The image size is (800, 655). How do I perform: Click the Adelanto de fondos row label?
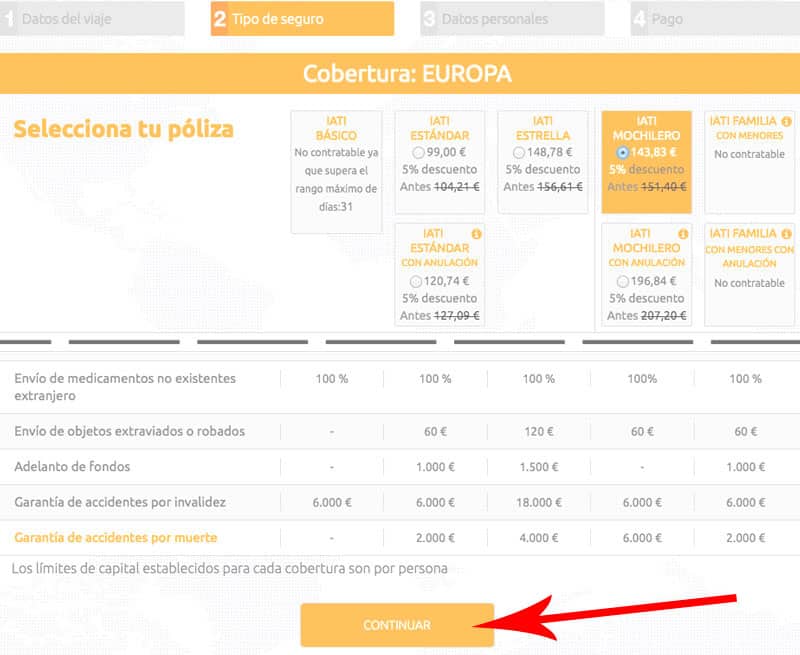tap(72, 467)
